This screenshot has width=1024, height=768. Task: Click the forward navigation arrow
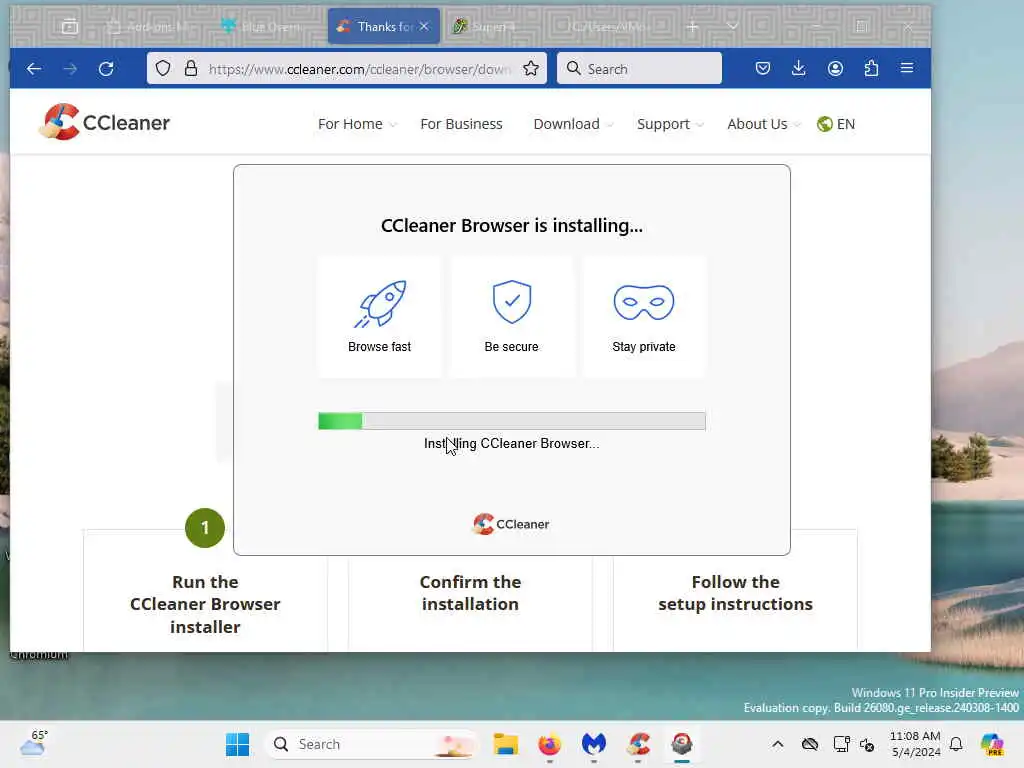tap(70, 69)
